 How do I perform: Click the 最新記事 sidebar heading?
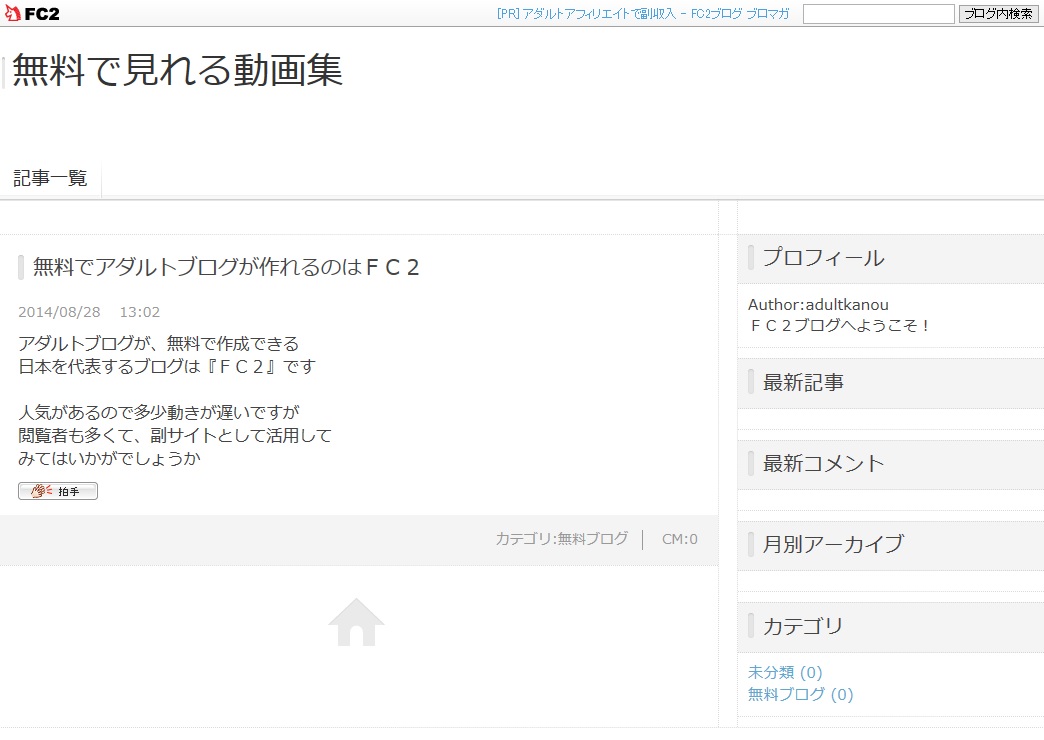tap(803, 382)
